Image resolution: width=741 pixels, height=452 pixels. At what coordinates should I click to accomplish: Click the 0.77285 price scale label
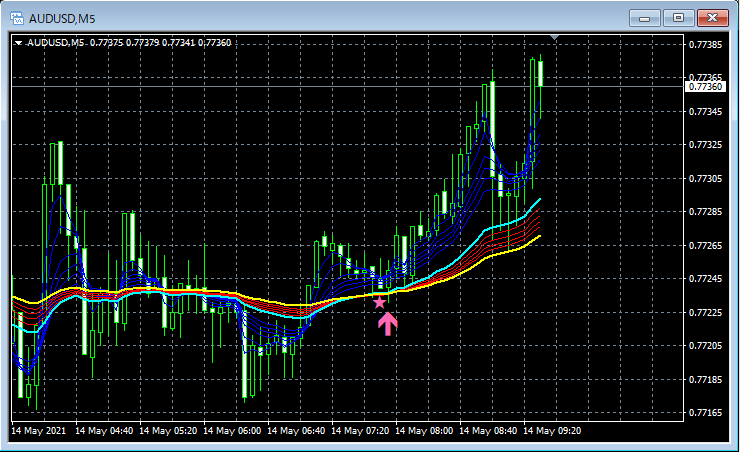[705, 211]
